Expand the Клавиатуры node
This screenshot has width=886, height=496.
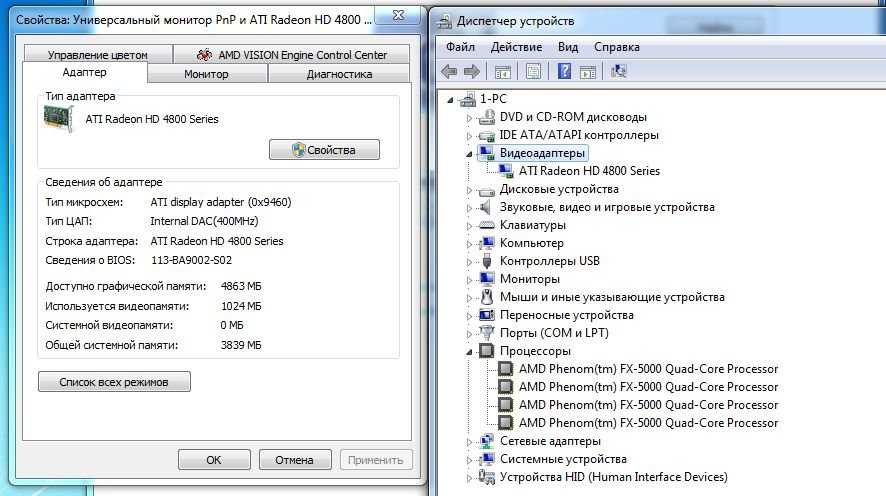(x=469, y=226)
